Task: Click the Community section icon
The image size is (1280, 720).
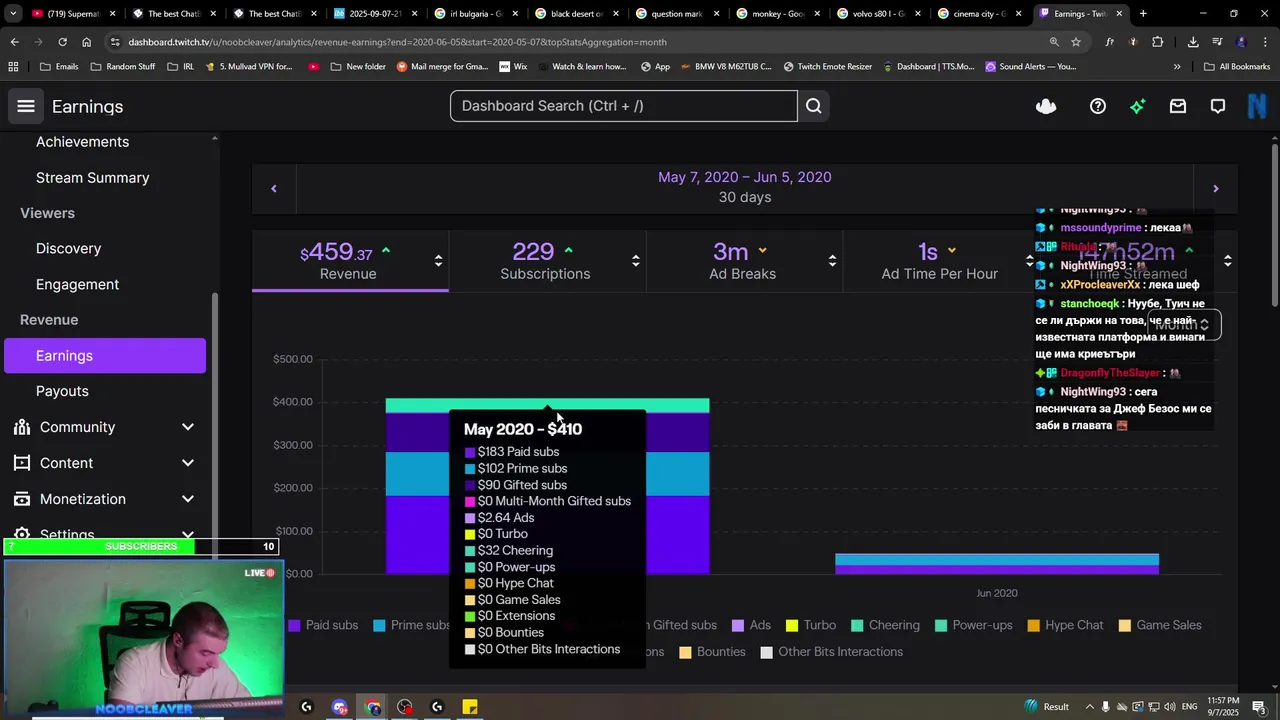Action: click(22, 427)
